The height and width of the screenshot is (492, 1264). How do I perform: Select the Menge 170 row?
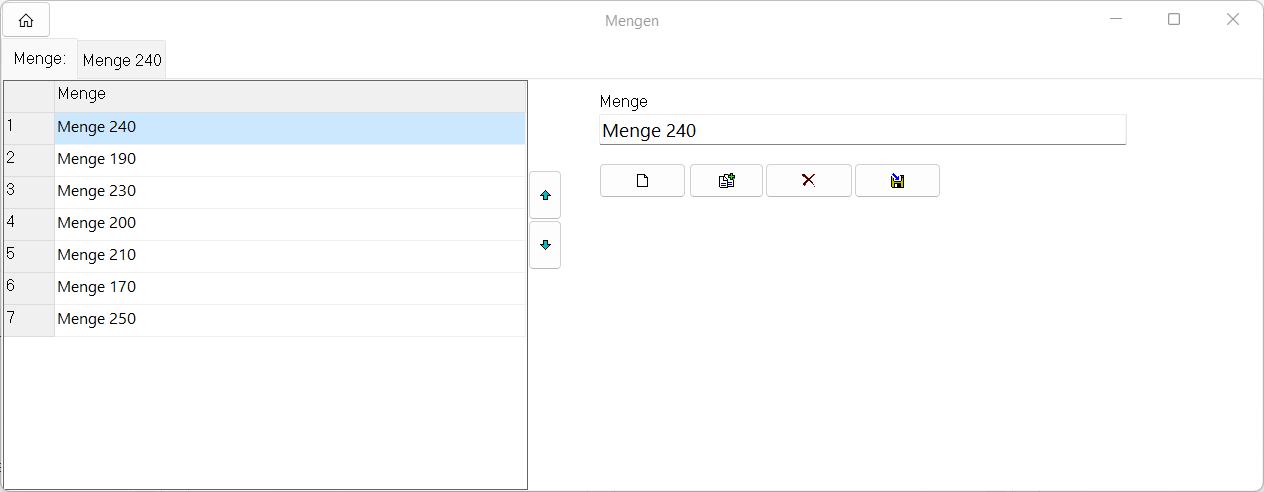[290, 288]
